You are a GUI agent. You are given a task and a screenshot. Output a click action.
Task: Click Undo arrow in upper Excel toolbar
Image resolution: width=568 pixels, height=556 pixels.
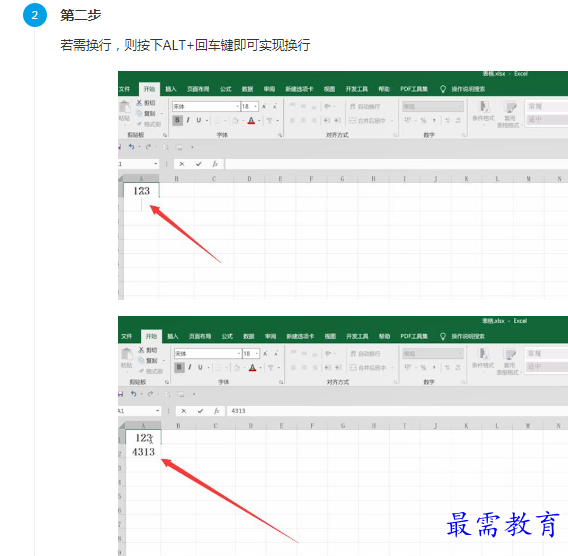131,147
